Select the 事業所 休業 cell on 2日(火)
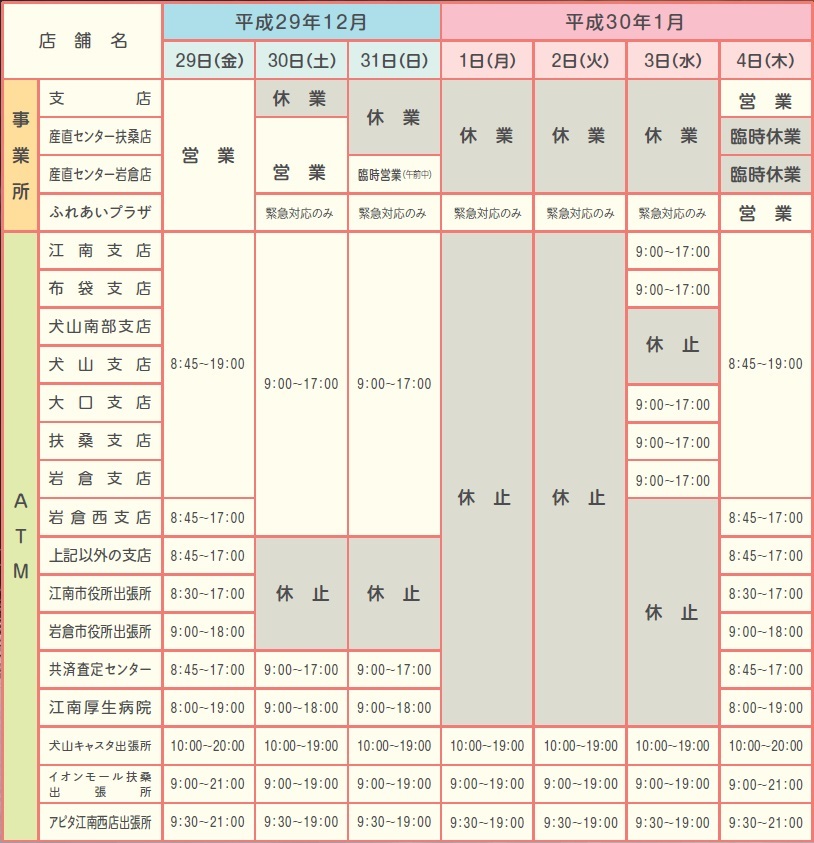814x843 pixels. [580, 137]
